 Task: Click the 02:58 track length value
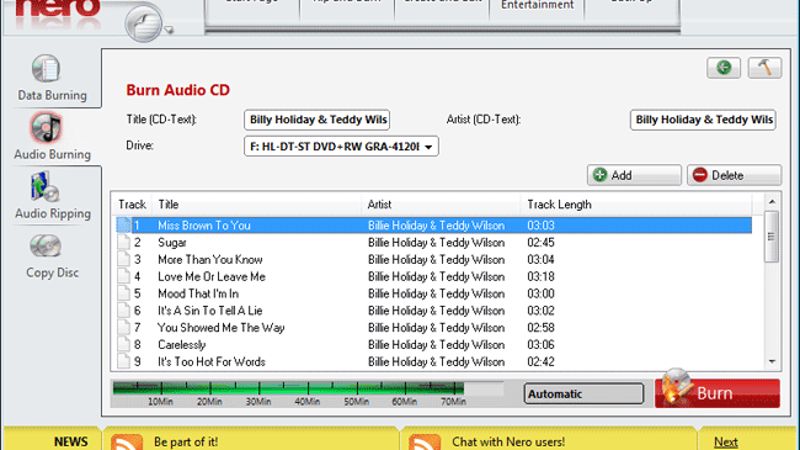point(541,328)
